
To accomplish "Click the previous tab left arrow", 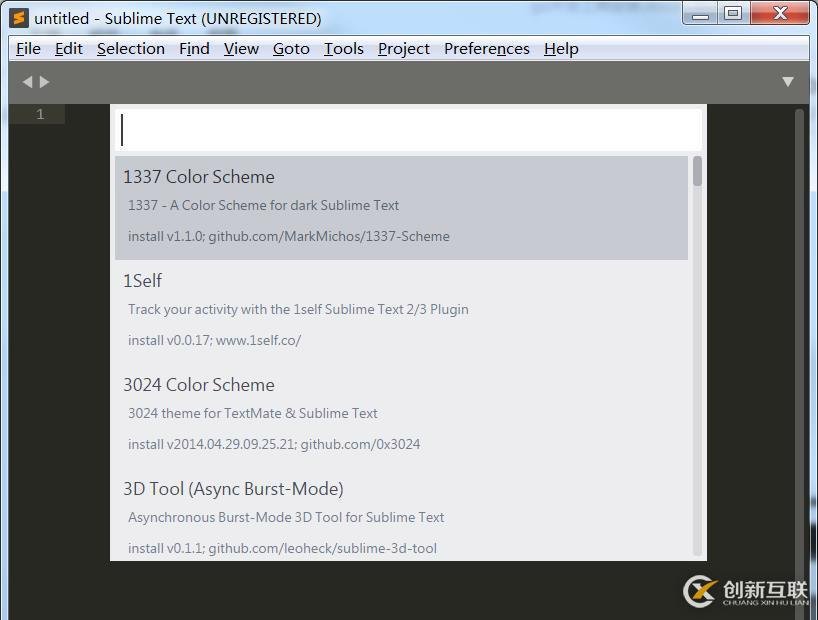I will 28,82.
